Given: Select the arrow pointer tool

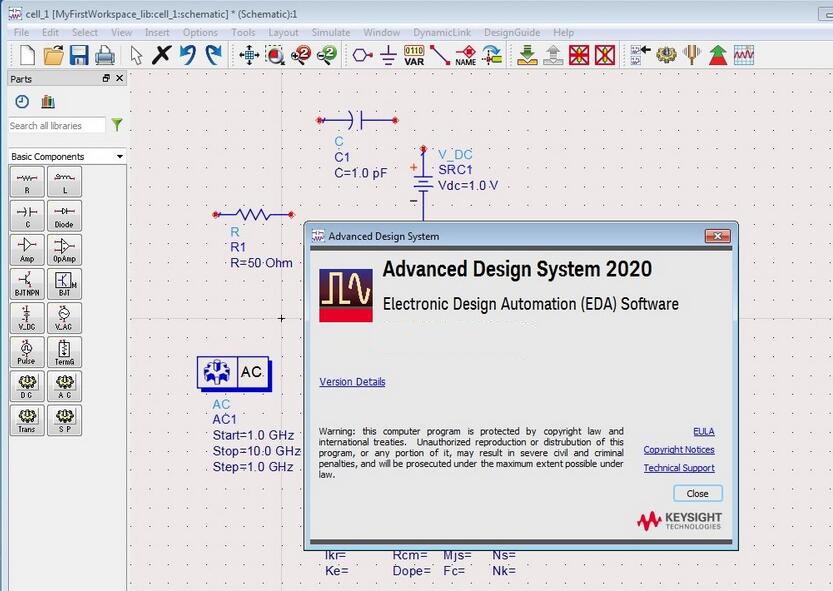Looking at the screenshot, I should tap(137, 55).
